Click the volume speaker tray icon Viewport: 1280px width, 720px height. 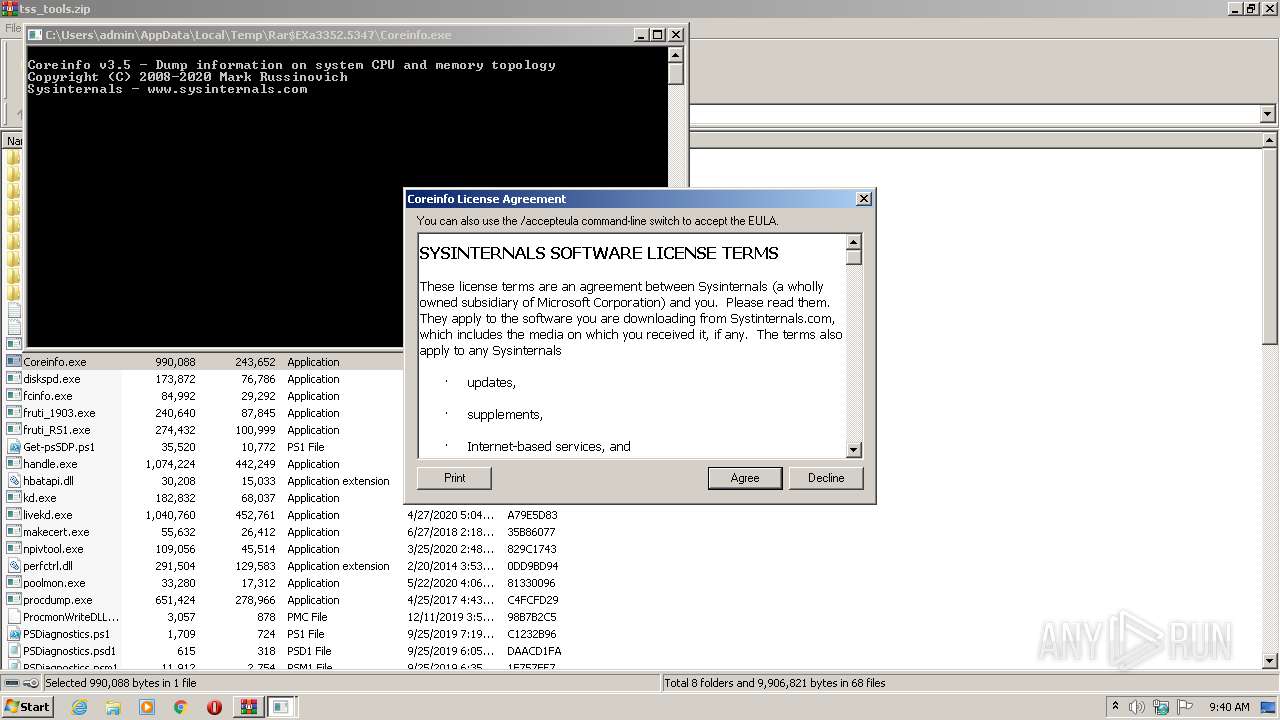(x=1138, y=707)
